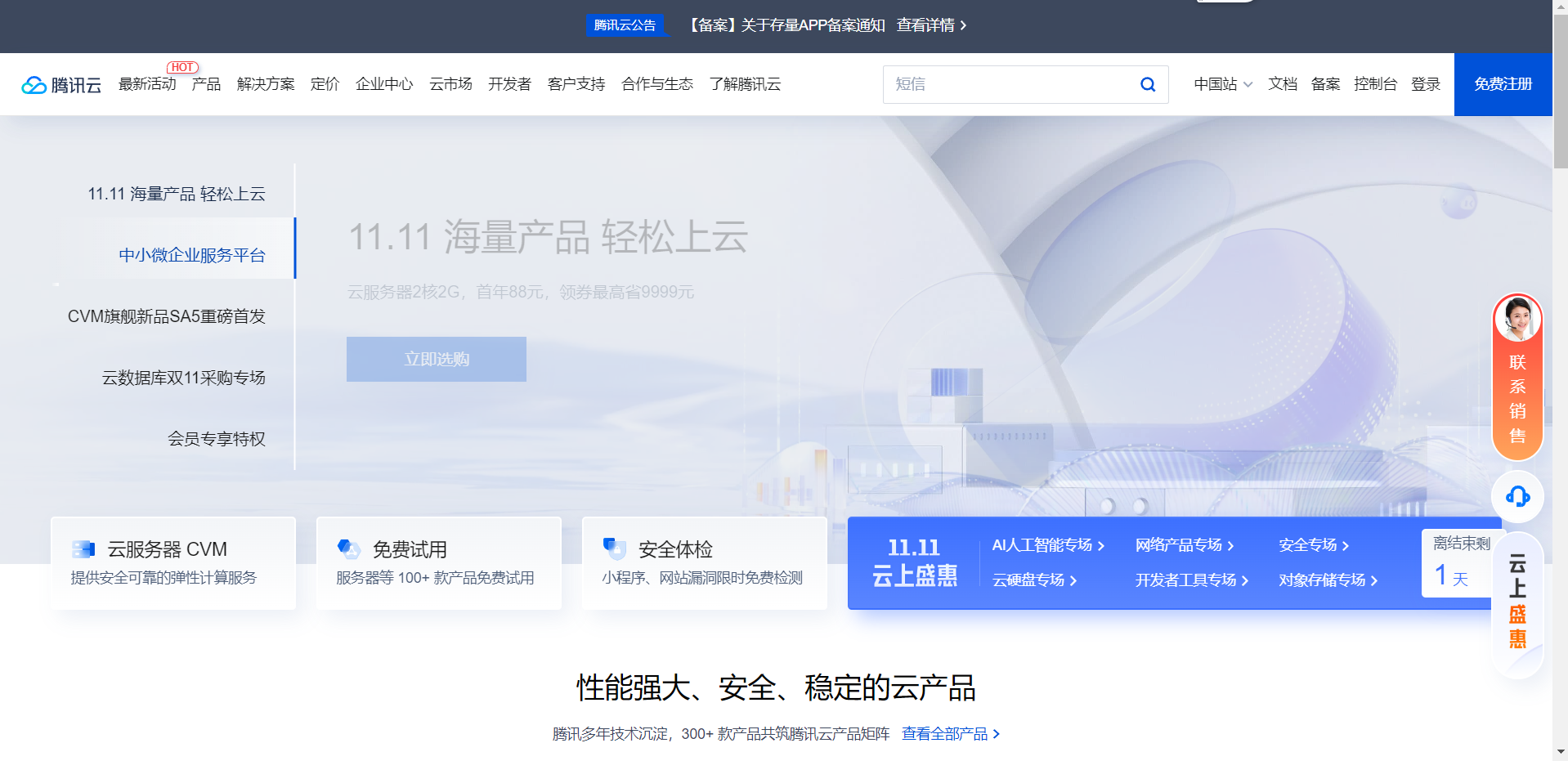Open 查看全部产品 link

point(951,734)
